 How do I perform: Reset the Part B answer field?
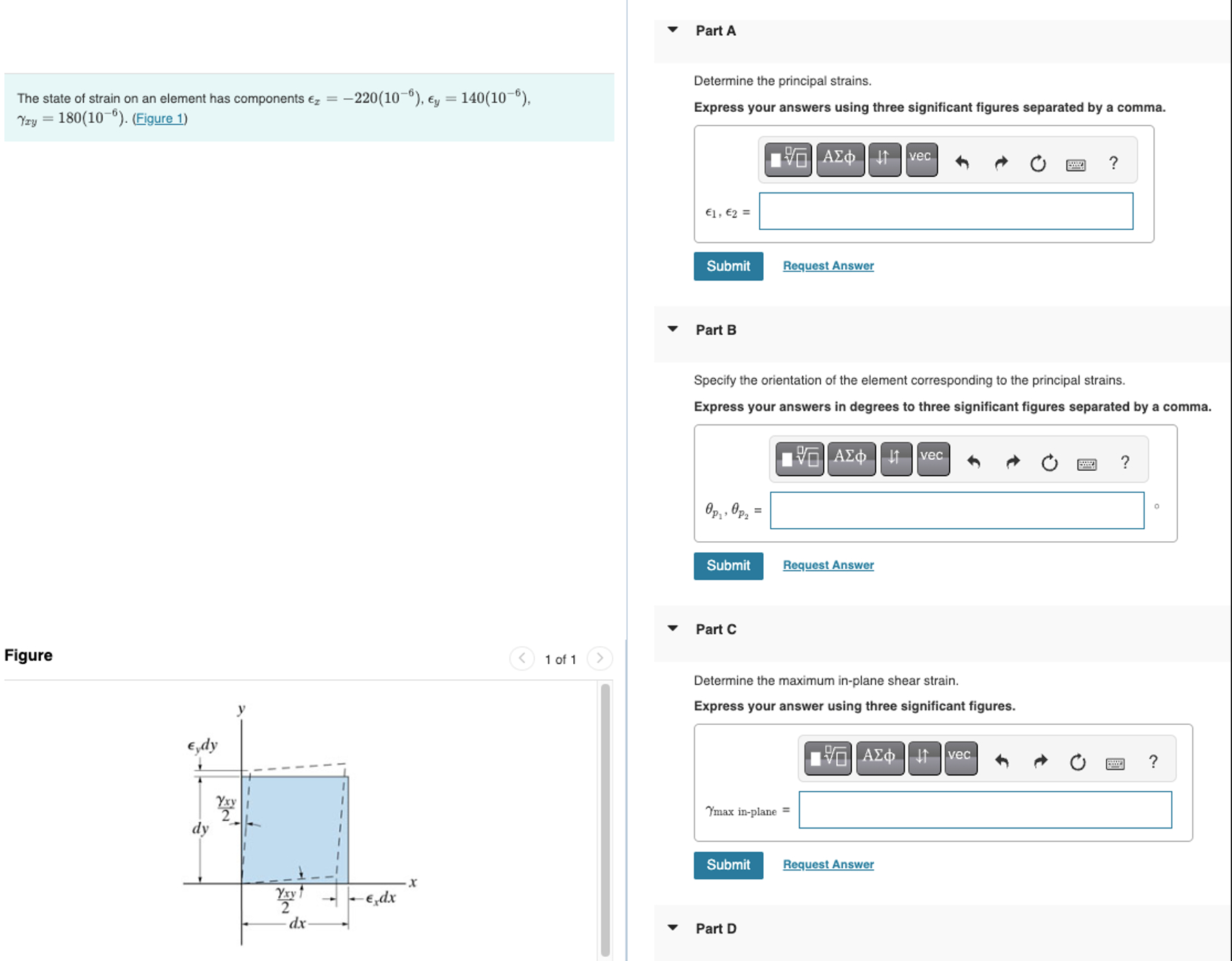[1048, 464]
